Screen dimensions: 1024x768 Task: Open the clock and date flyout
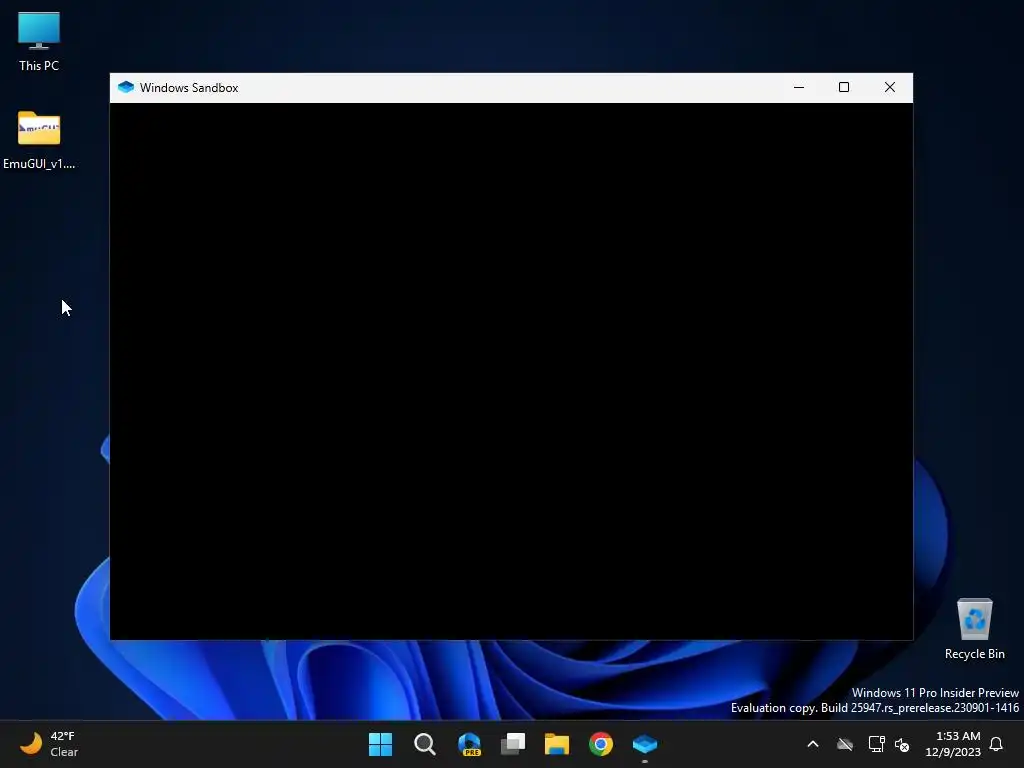pyautogui.click(x=953, y=744)
